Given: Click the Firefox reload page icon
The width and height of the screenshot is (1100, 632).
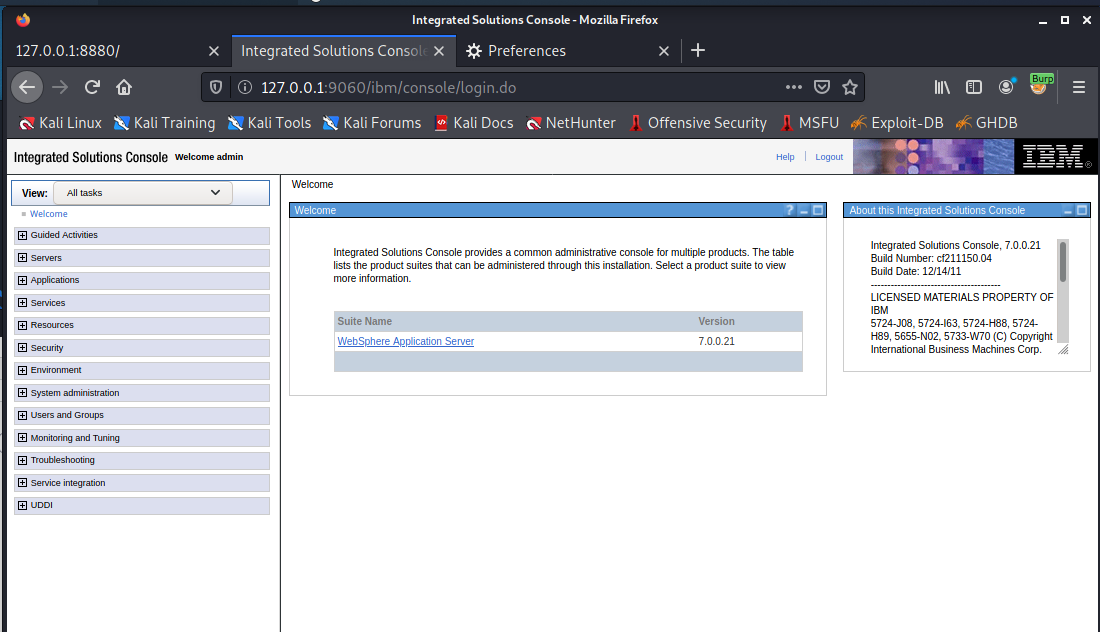Looking at the screenshot, I should point(92,87).
